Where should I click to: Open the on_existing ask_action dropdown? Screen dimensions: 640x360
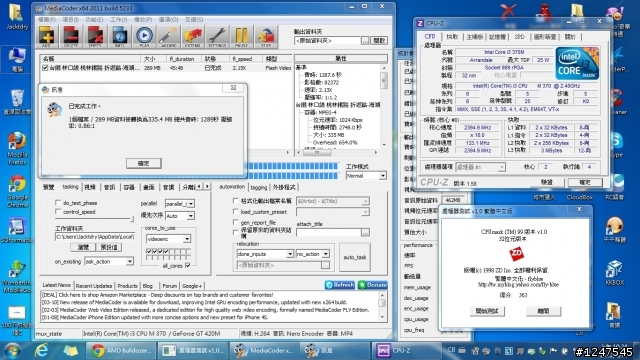pos(109,261)
